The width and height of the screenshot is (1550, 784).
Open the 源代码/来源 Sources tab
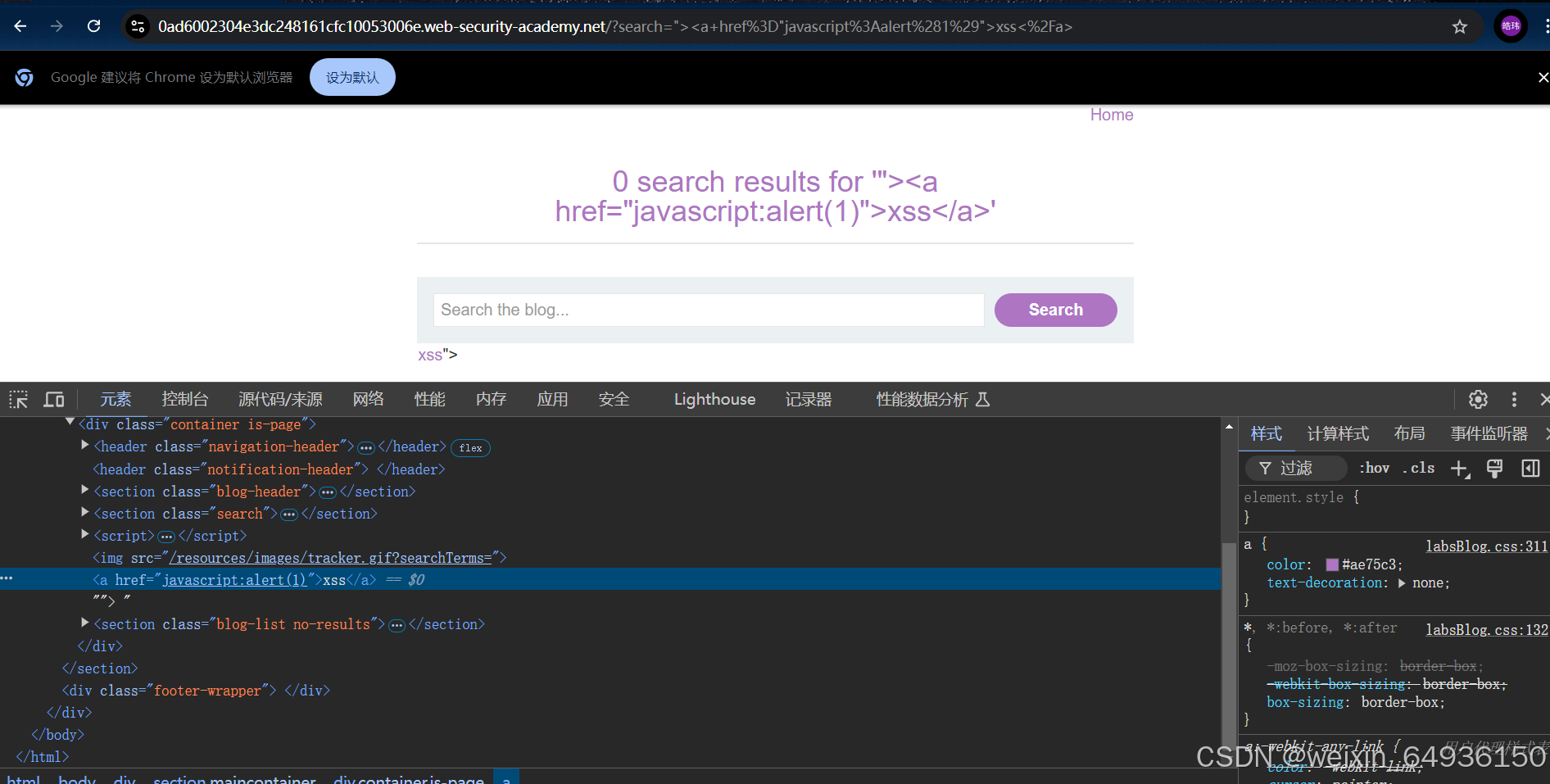point(280,399)
